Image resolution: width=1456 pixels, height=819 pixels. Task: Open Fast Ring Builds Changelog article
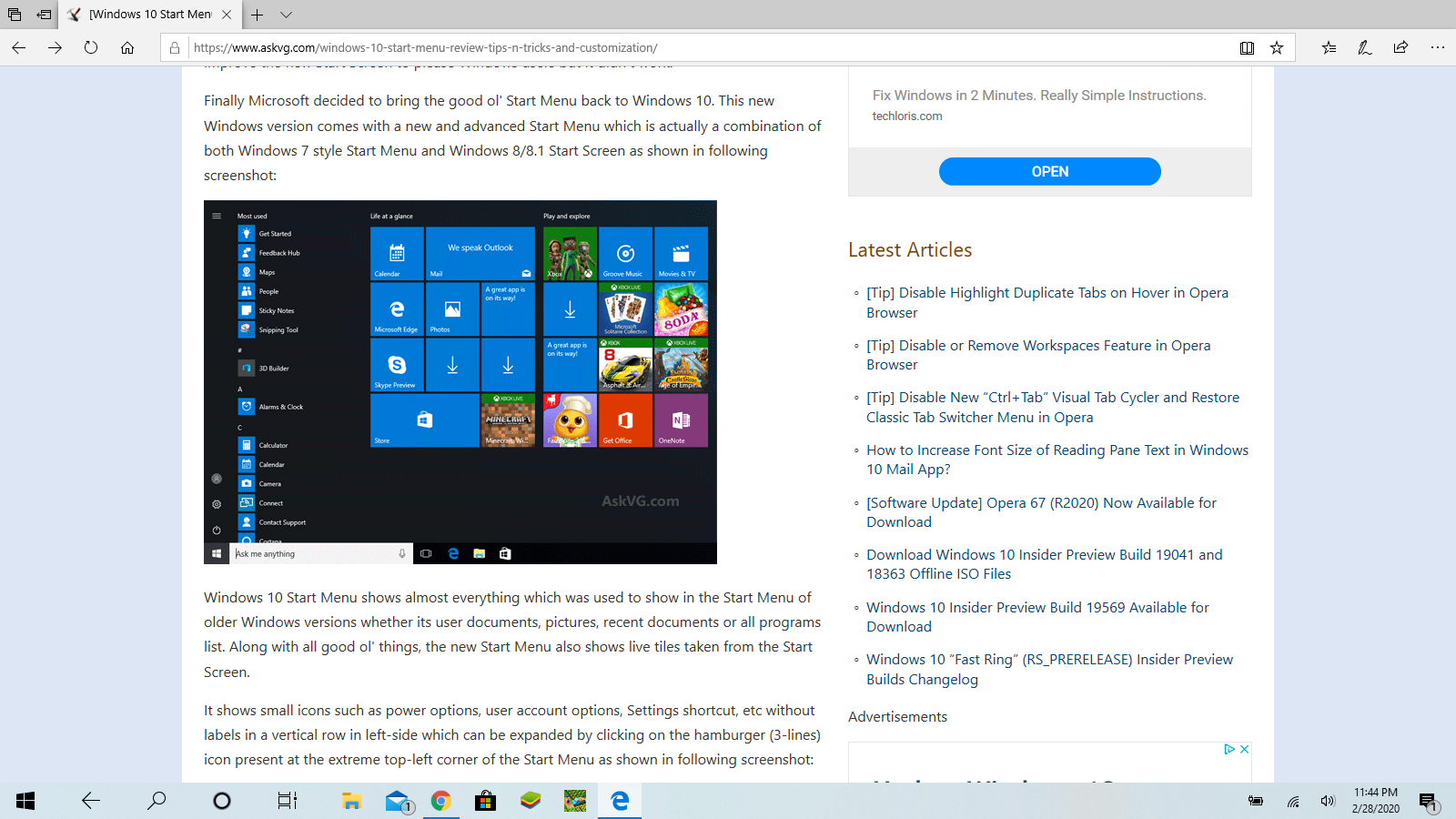[1049, 669]
